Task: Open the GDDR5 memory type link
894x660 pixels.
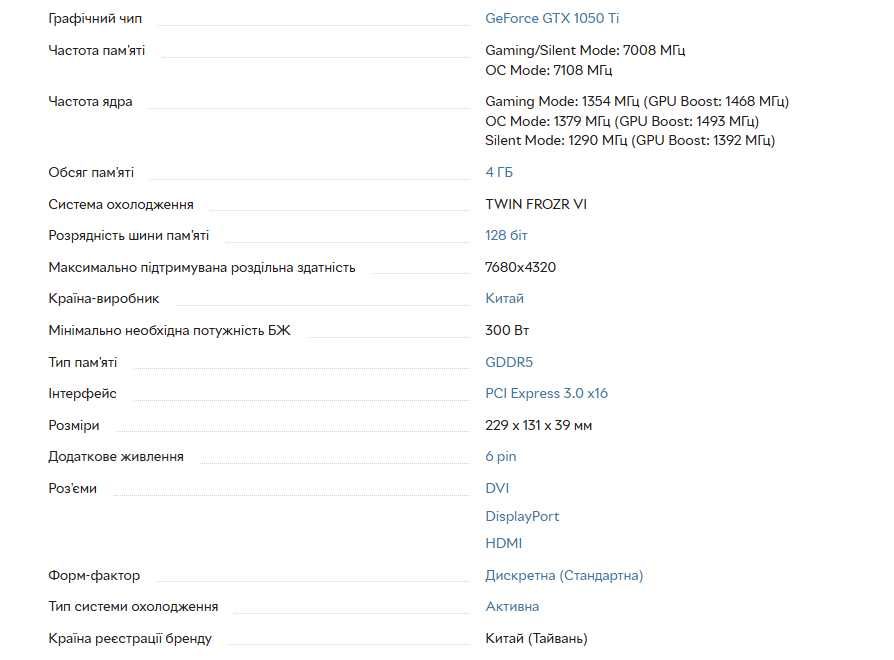Action: [509, 362]
